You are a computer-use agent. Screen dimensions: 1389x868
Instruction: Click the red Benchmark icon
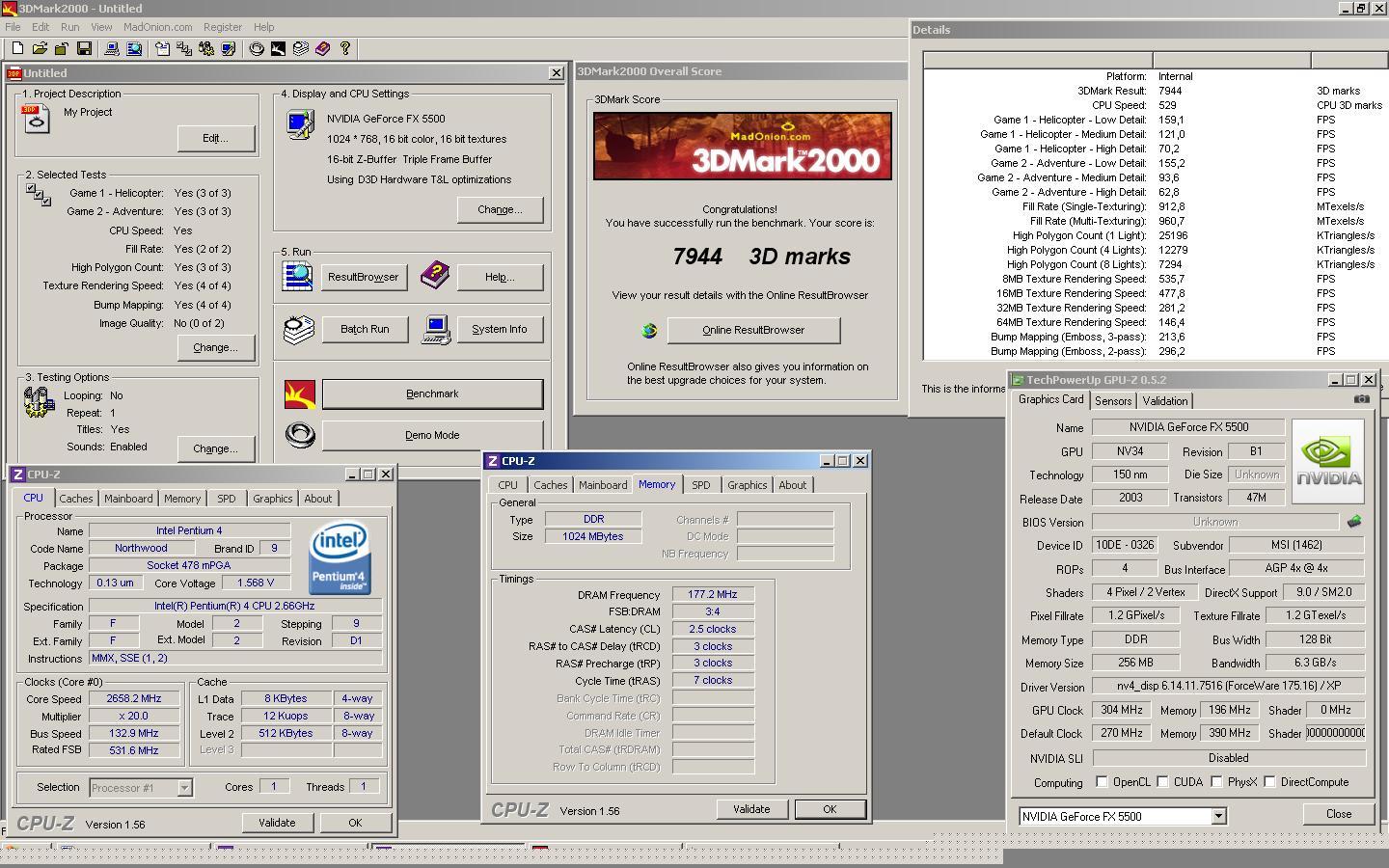click(x=300, y=394)
